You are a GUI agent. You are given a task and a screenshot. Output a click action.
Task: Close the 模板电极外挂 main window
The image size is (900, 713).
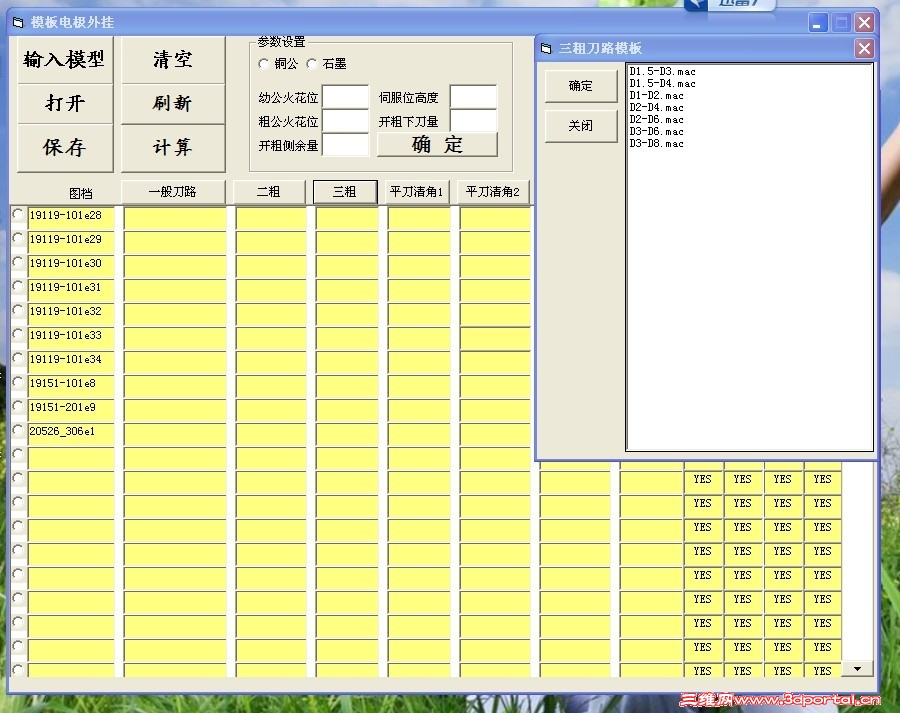864,23
